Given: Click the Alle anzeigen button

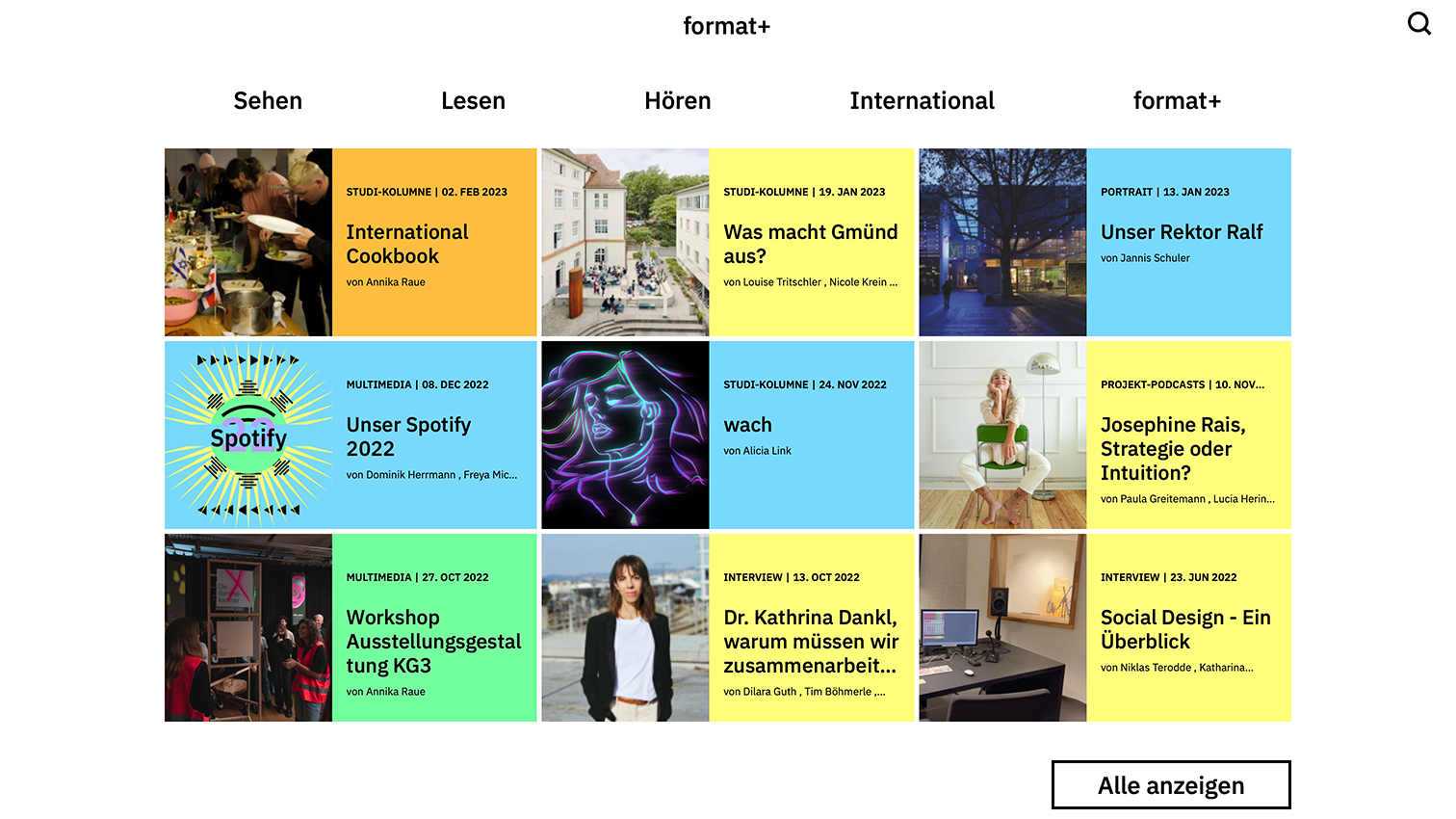Looking at the screenshot, I should [1171, 785].
